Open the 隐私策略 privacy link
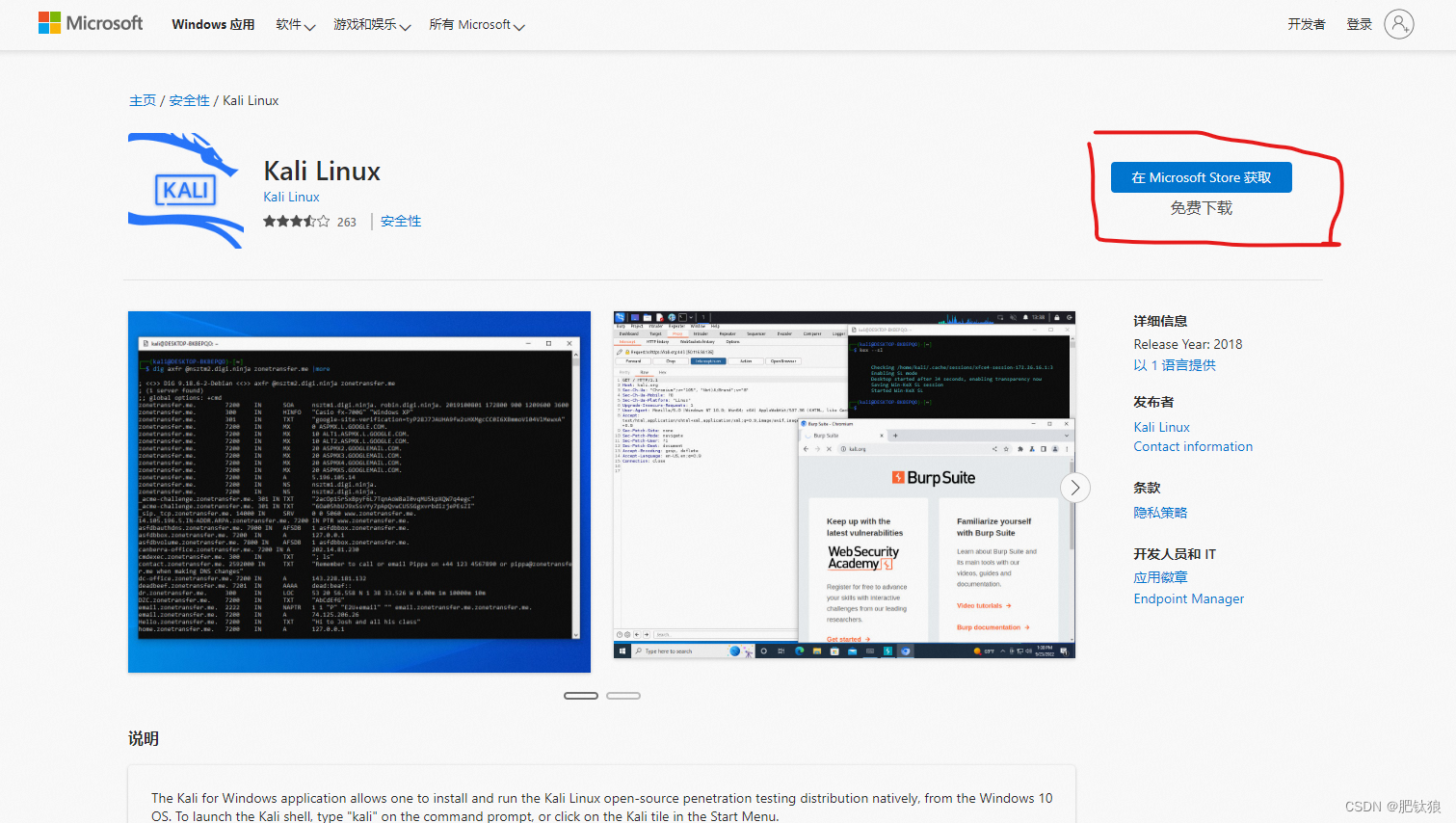 tap(1160, 513)
